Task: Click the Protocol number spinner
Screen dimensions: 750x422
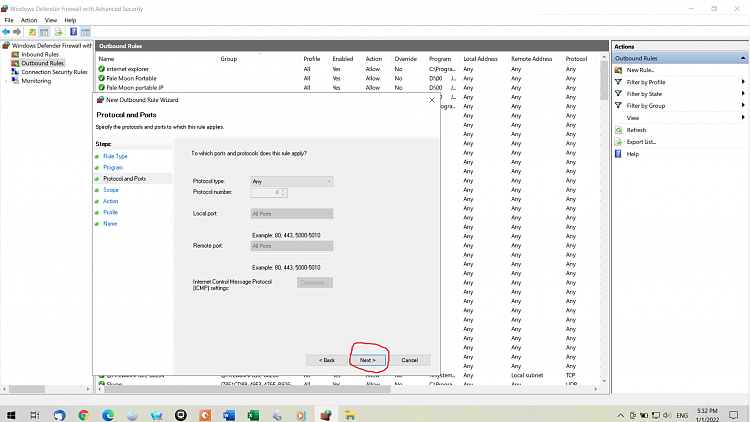Action: point(283,192)
